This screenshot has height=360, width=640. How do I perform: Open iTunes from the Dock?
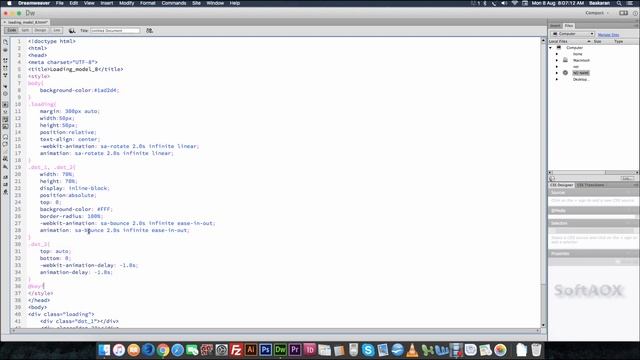[x=119, y=350]
